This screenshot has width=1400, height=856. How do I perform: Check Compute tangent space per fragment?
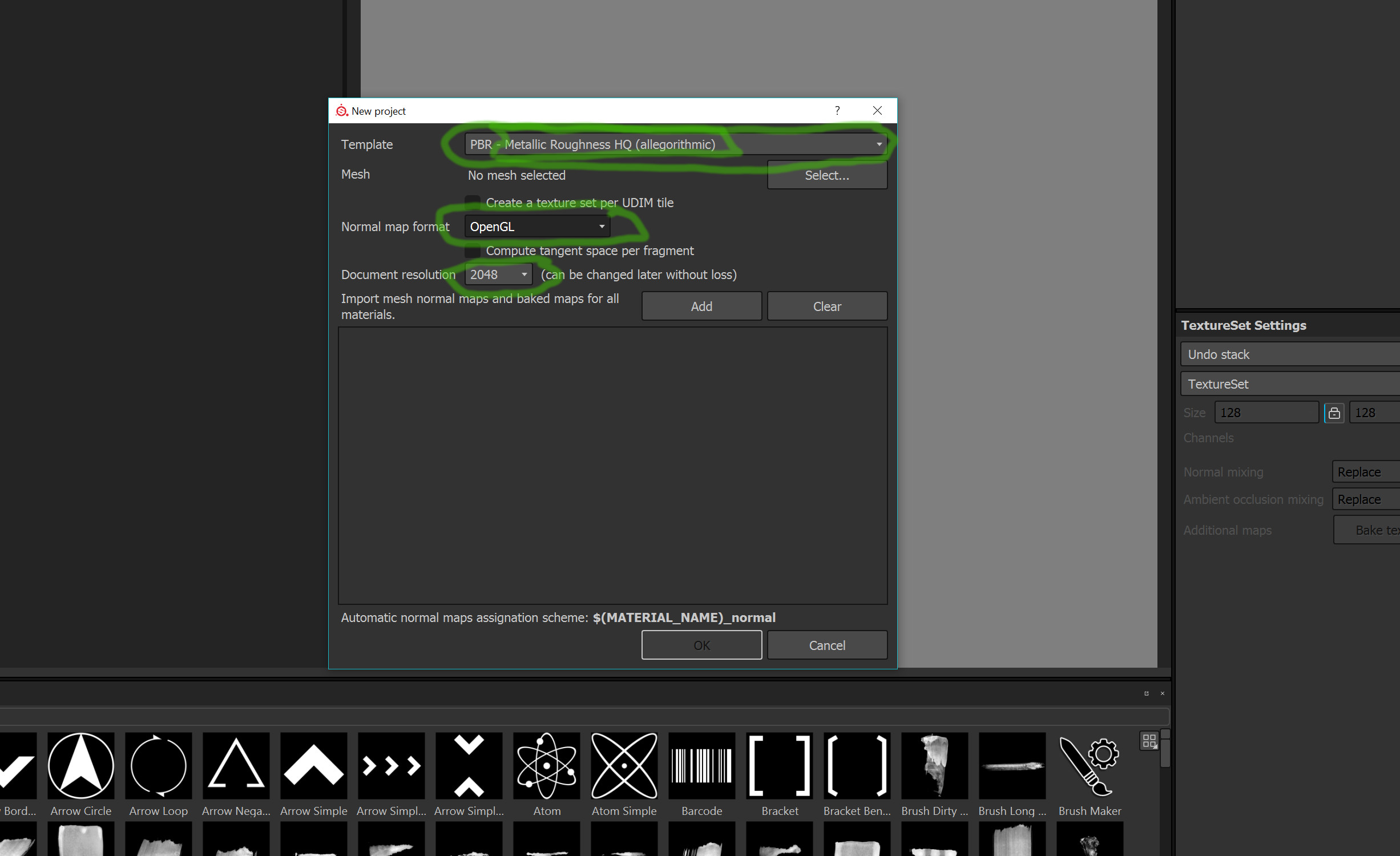[x=472, y=251]
